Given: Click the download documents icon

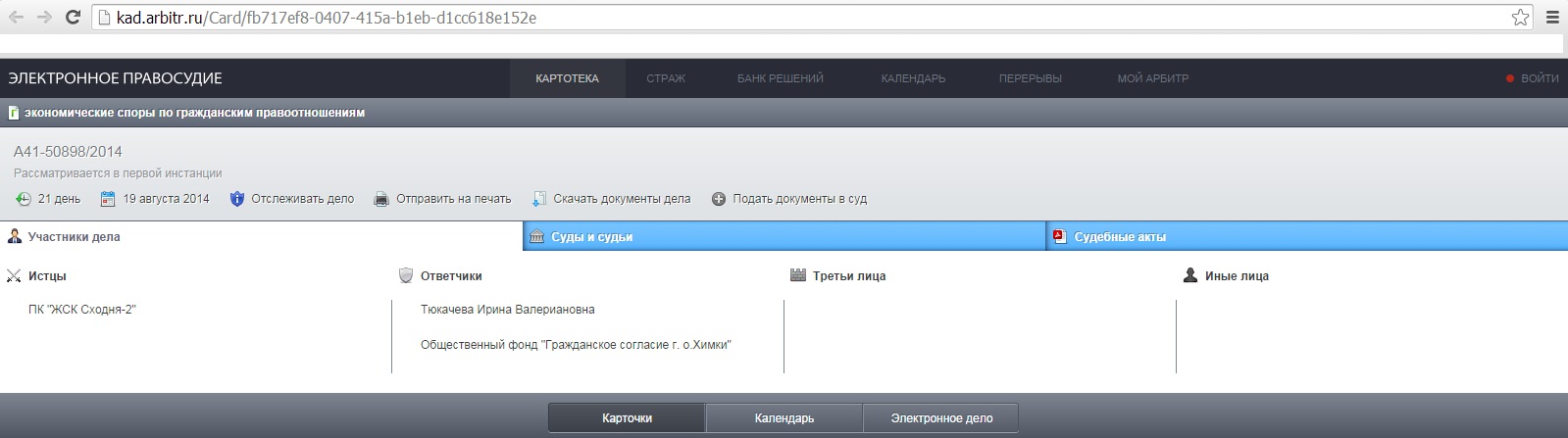Looking at the screenshot, I should [x=538, y=199].
